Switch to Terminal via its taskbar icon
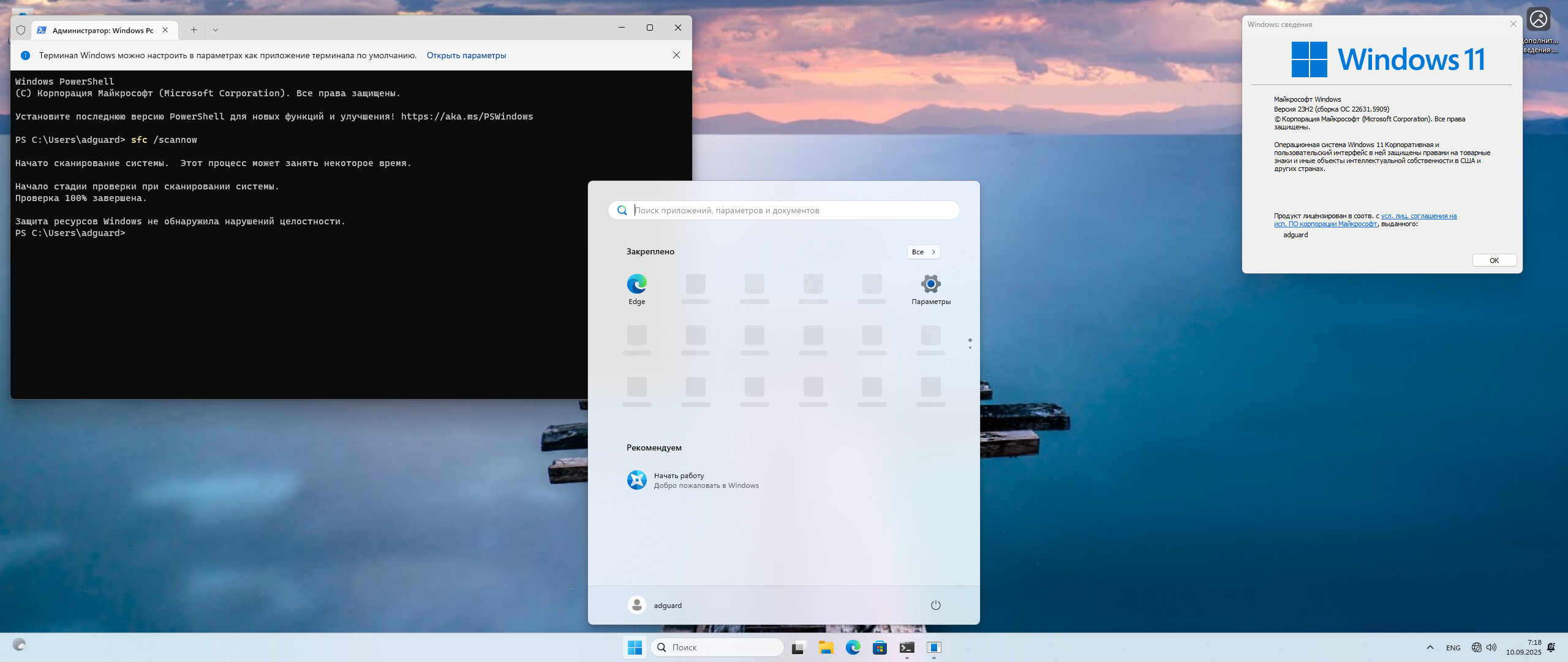Image resolution: width=1568 pixels, height=662 pixels. 907,647
